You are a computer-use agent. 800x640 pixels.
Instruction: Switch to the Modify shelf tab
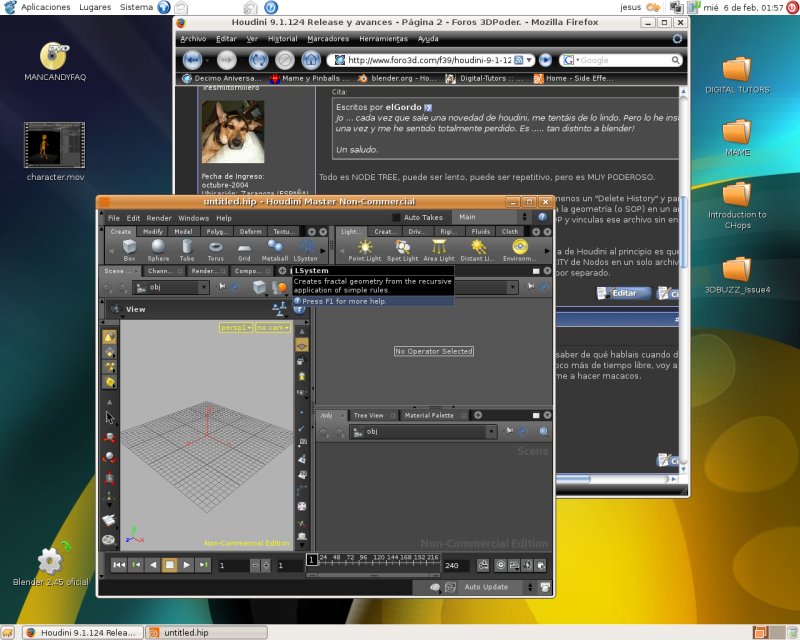point(153,232)
